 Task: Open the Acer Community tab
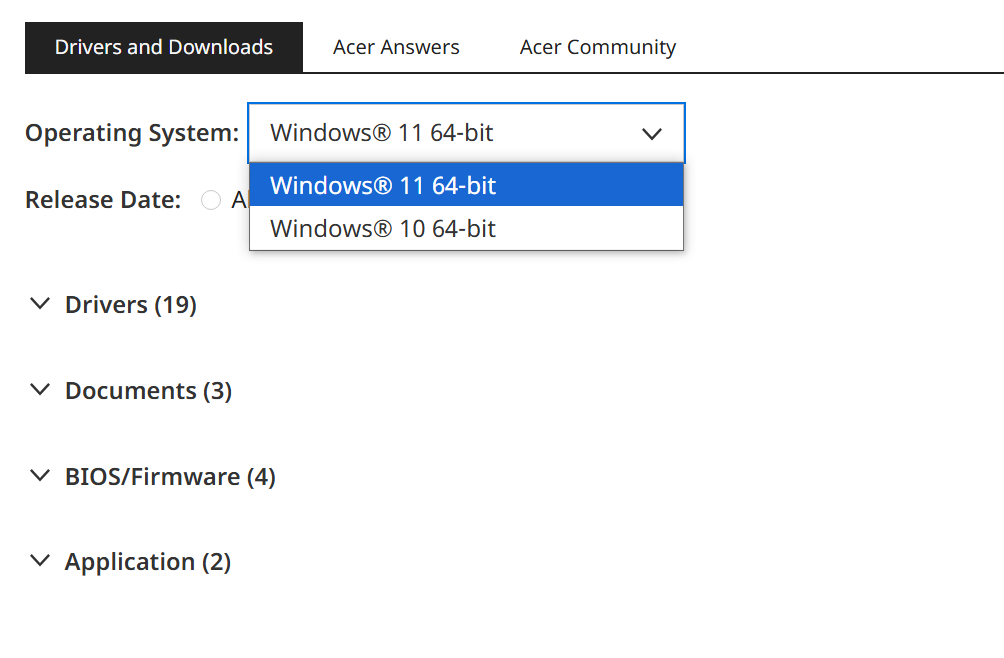(x=597, y=47)
